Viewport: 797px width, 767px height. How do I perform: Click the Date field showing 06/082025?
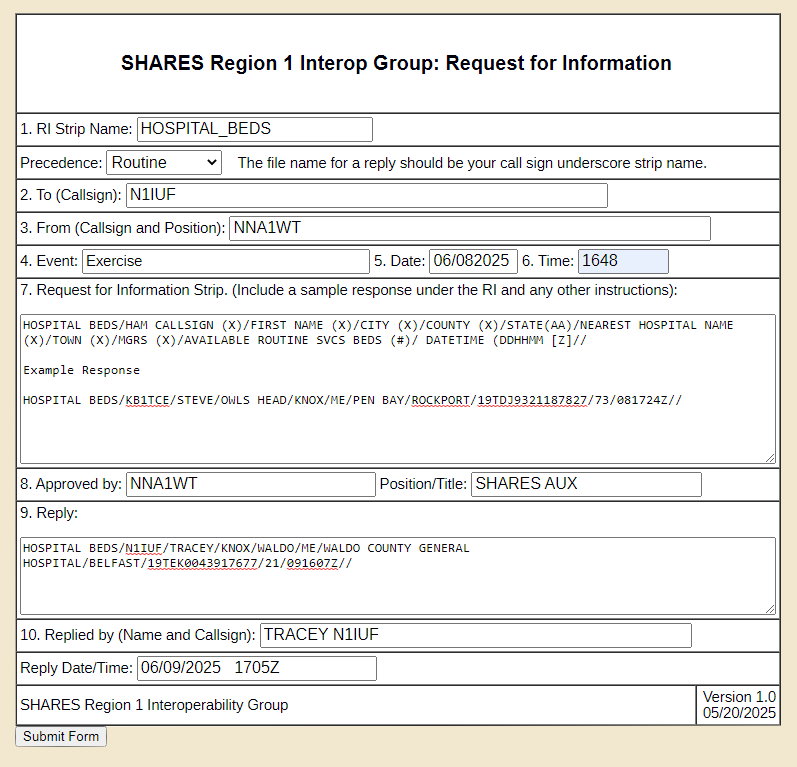pos(473,261)
